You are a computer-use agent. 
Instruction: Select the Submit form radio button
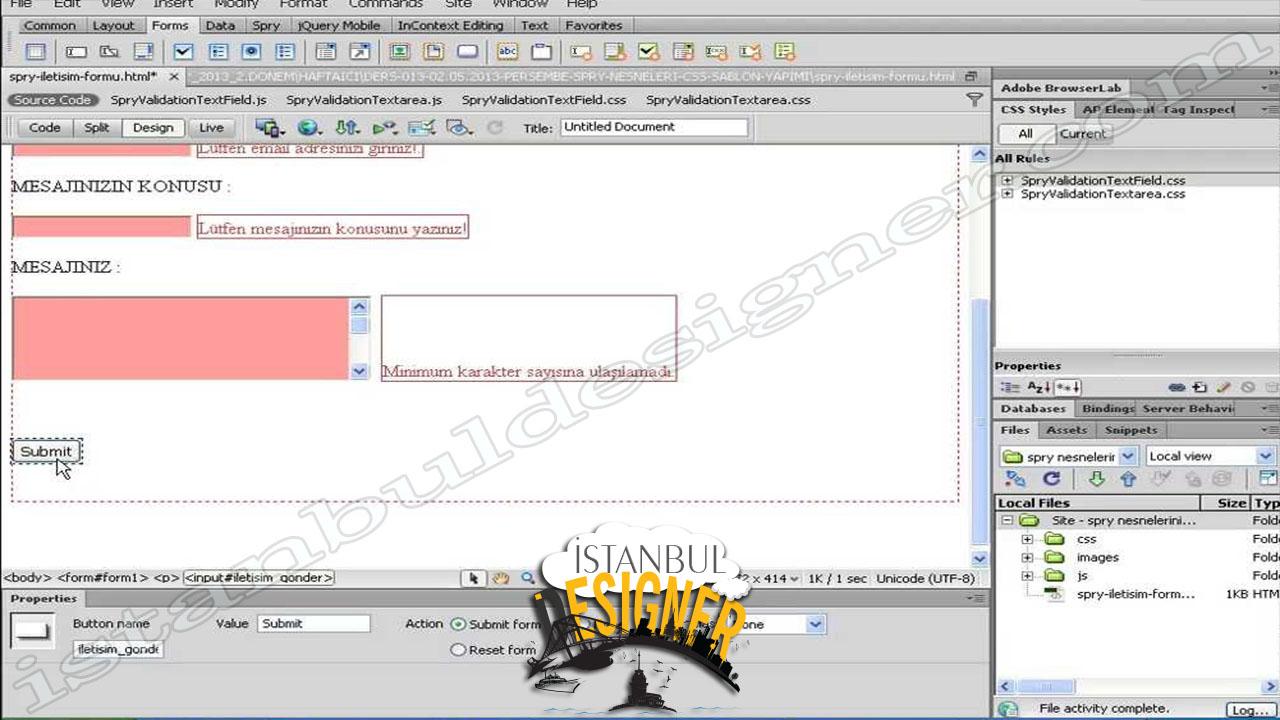pos(458,624)
